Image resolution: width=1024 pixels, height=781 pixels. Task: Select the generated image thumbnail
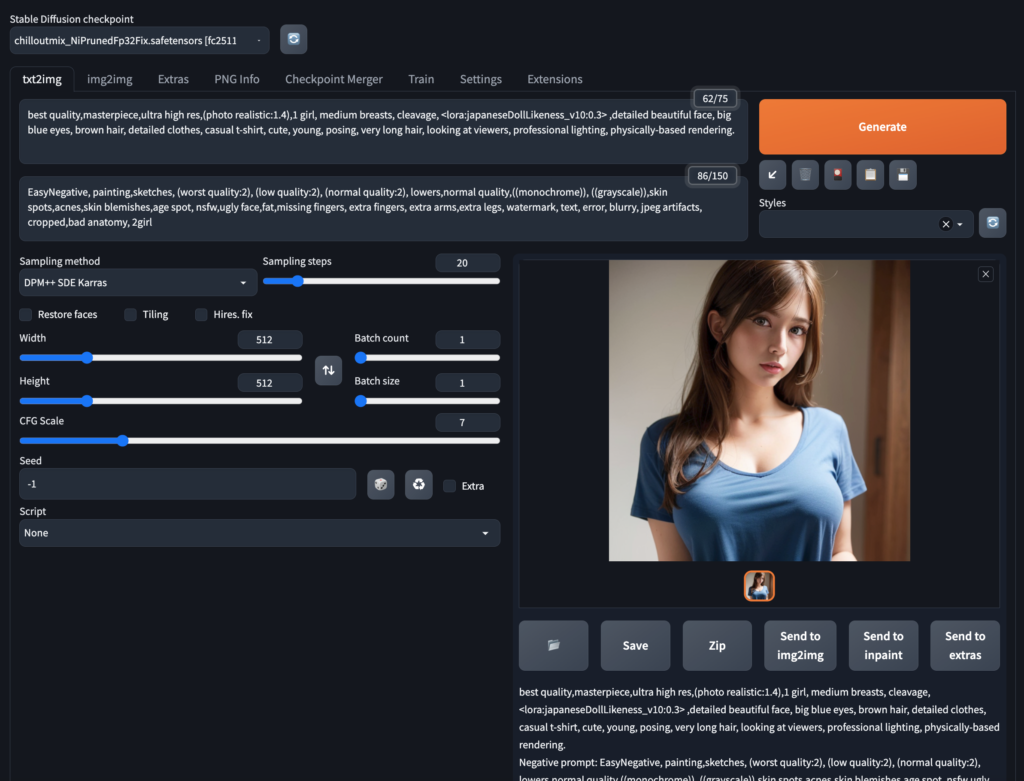pyautogui.click(x=759, y=585)
